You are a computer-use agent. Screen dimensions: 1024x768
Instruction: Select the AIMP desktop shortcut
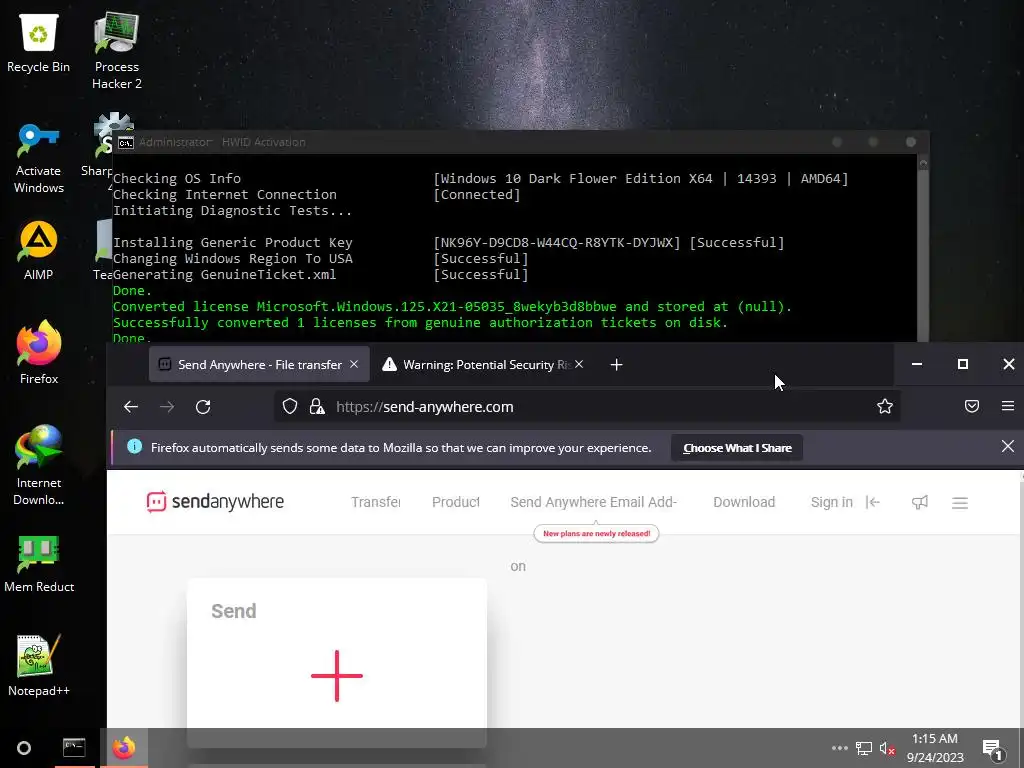tap(39, 251)
